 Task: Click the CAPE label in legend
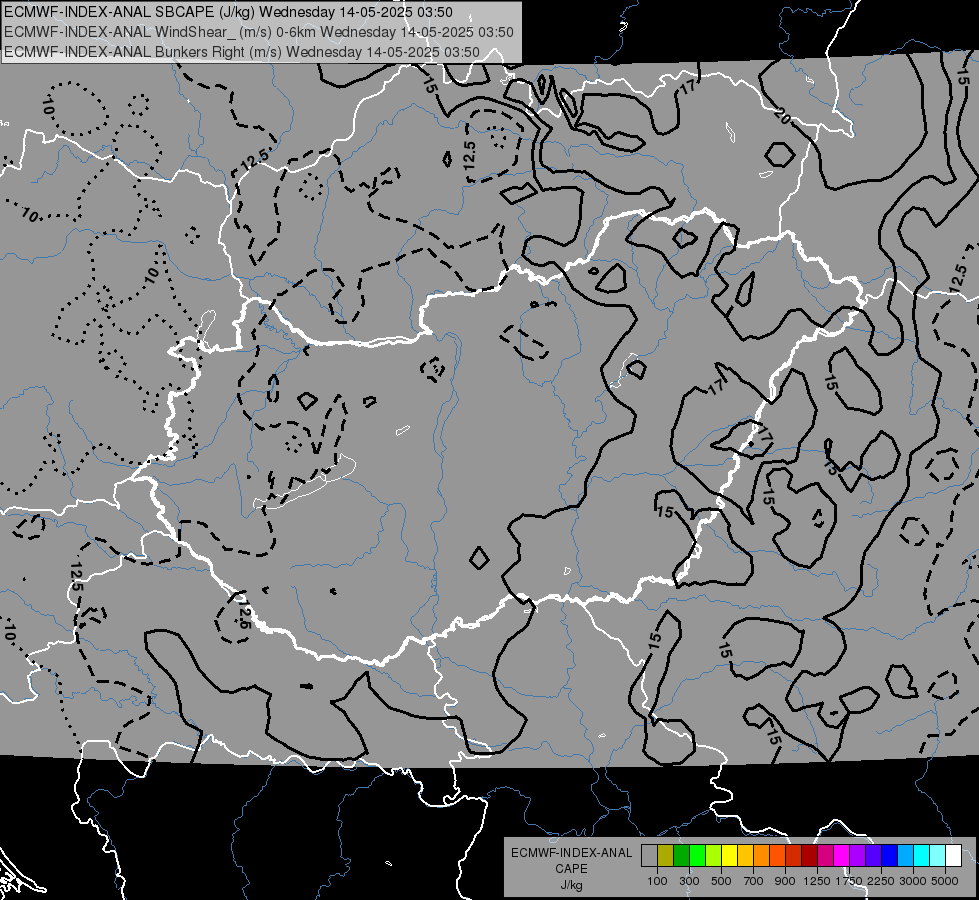point(571,869)
